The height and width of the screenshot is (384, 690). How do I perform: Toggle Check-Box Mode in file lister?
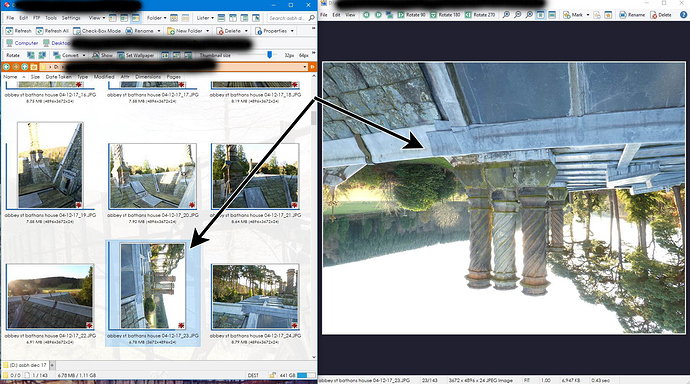[97, 31]
